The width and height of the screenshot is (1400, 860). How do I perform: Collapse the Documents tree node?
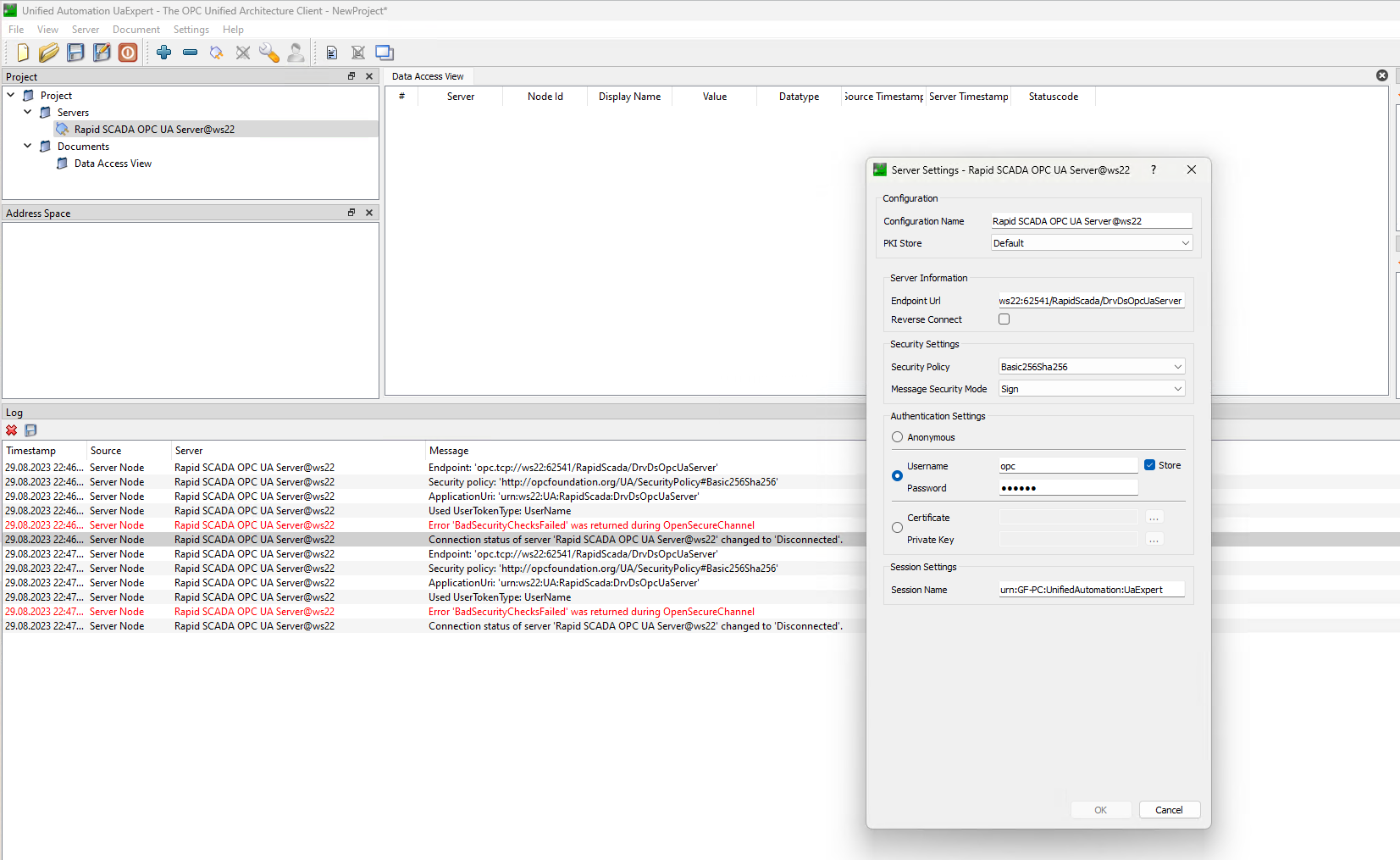(28, 146)
